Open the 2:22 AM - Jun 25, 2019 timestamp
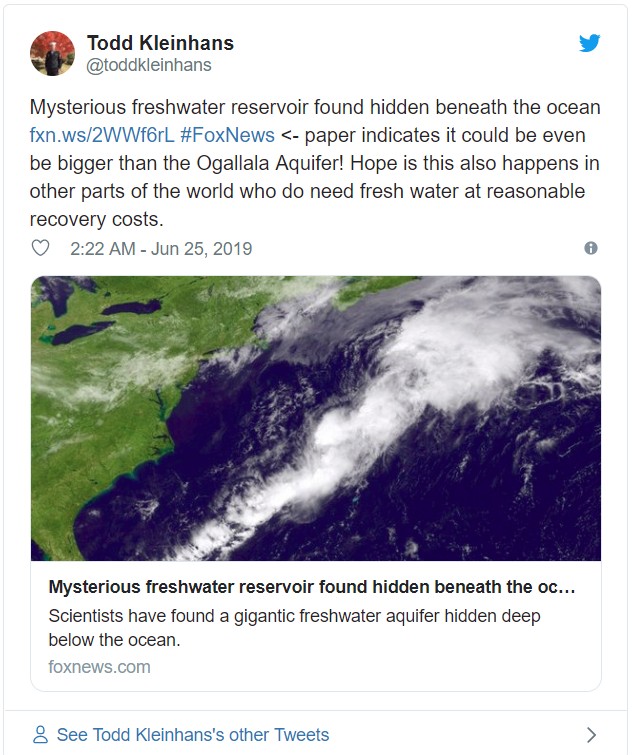 tap(161, 248)
